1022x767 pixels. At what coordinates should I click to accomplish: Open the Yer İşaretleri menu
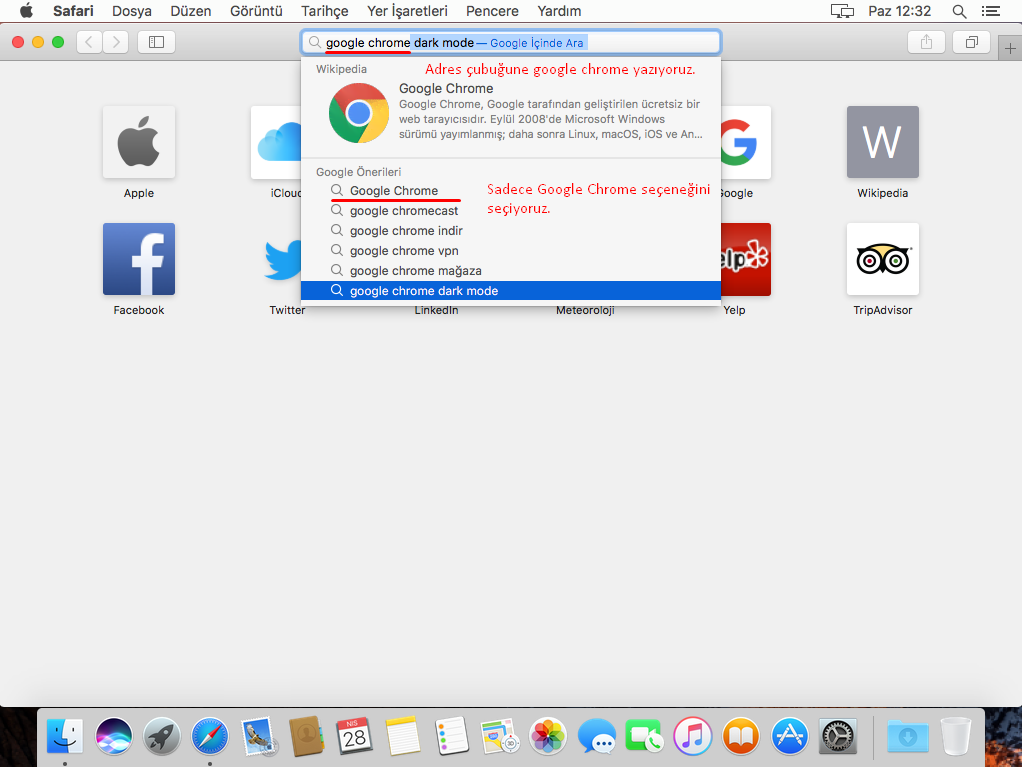[x=407, y=11]
